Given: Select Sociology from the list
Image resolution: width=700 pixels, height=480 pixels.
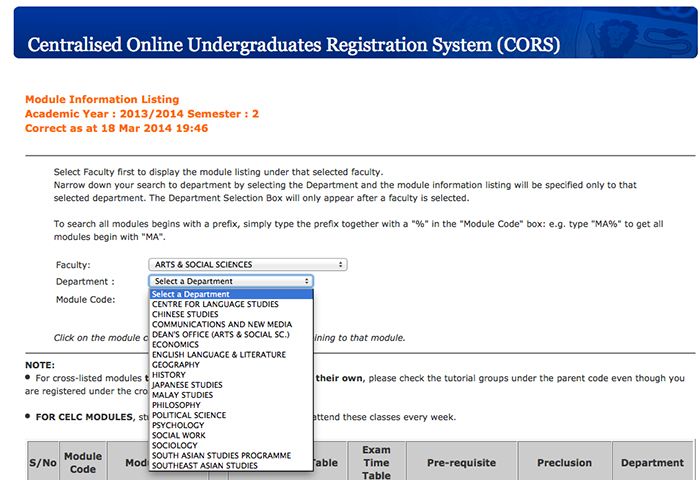Looking at the screenshot, I should (x=231, y=446).
